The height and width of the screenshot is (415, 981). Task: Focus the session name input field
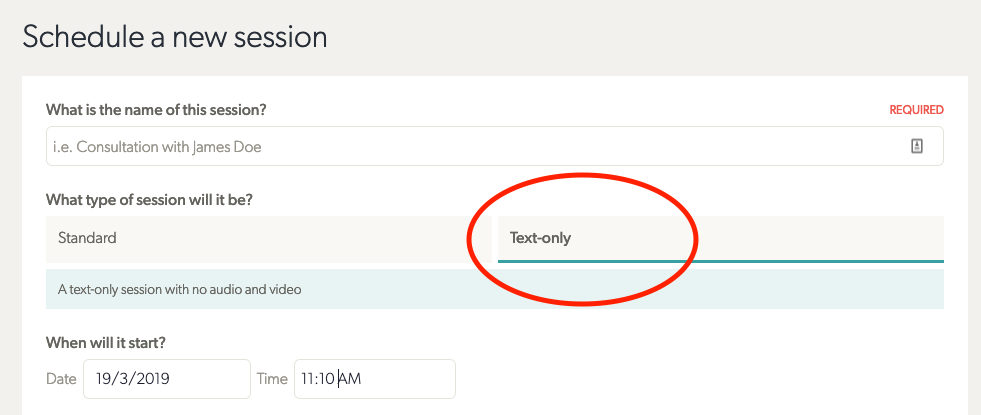(x=494, y=146)
